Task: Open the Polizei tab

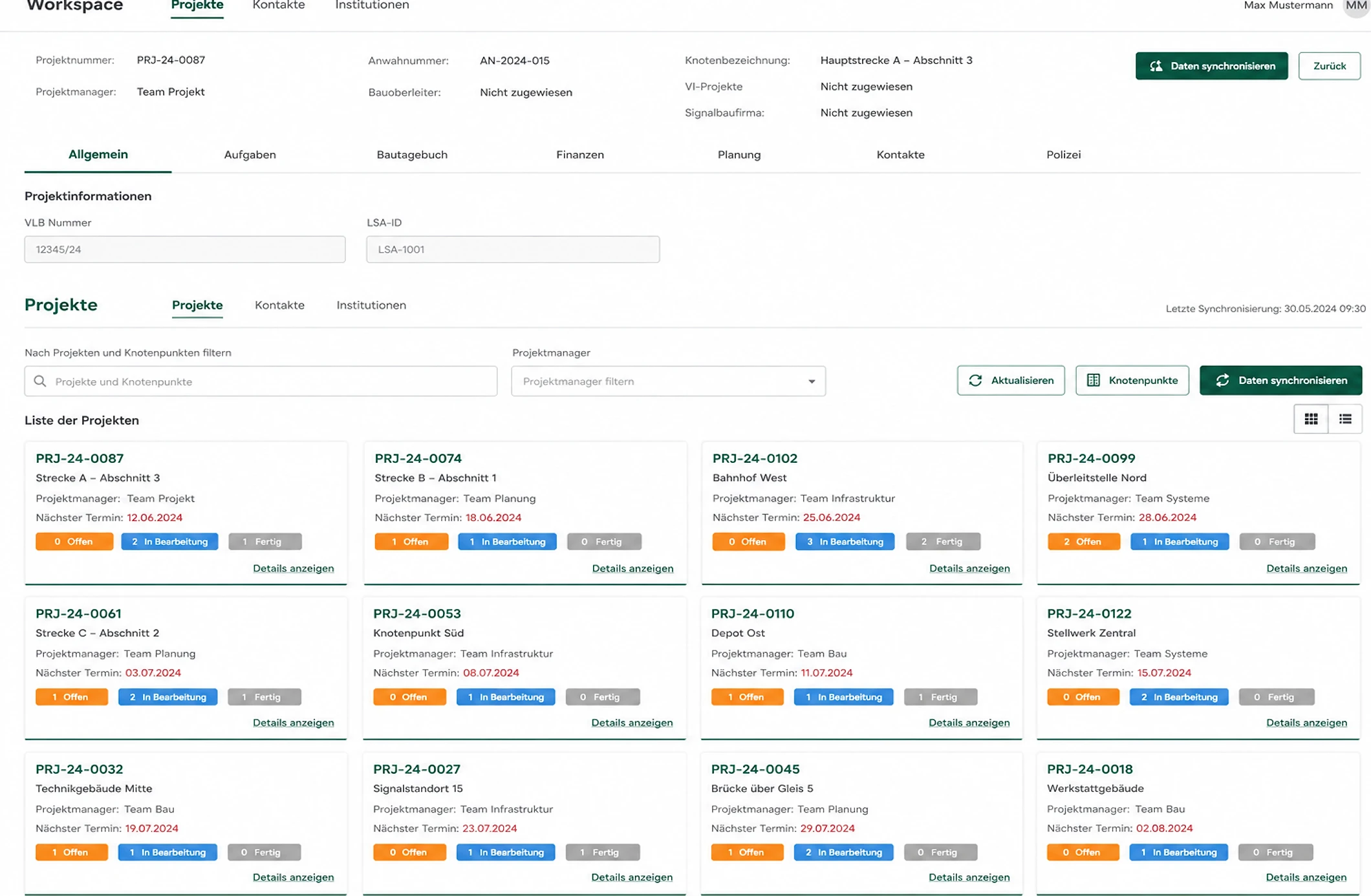Action: (x=1063, y=155)
